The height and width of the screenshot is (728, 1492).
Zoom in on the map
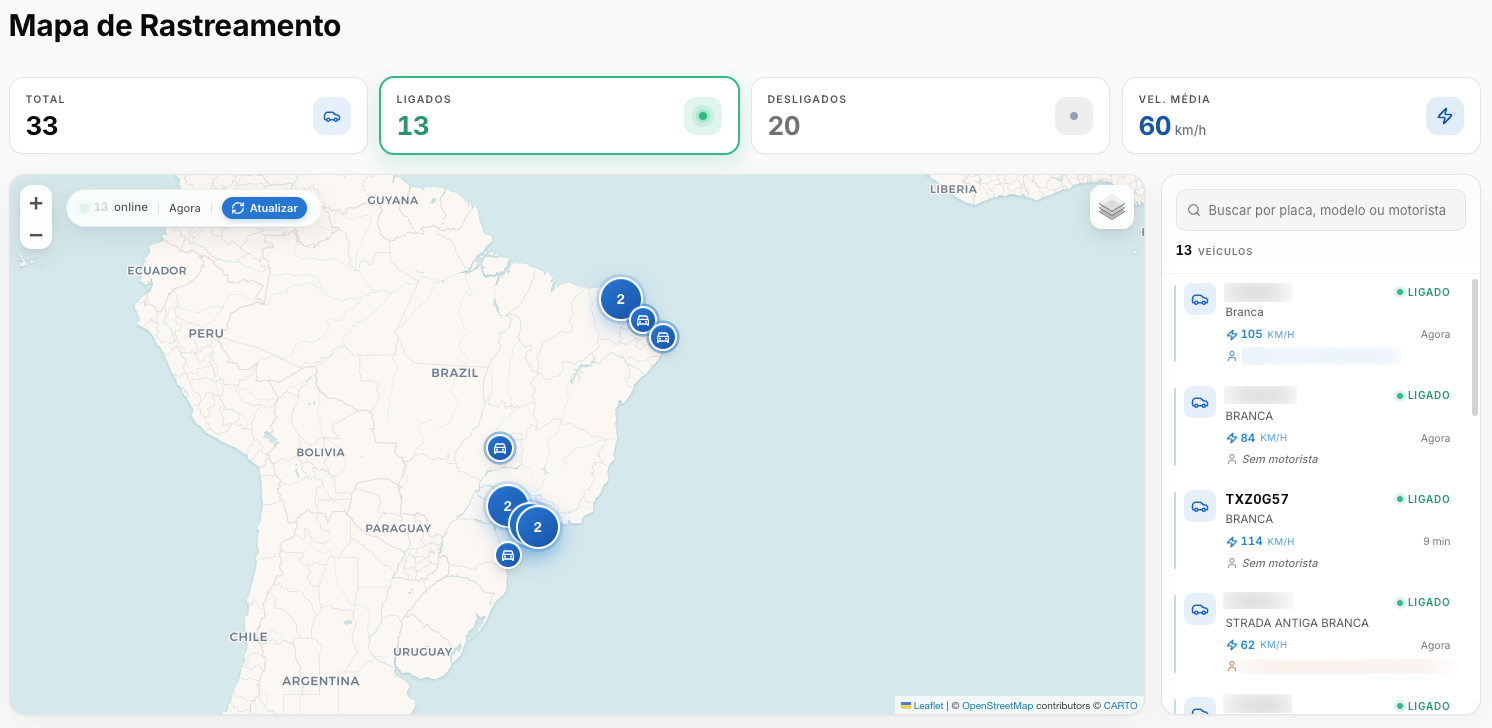tap(36, 203)
